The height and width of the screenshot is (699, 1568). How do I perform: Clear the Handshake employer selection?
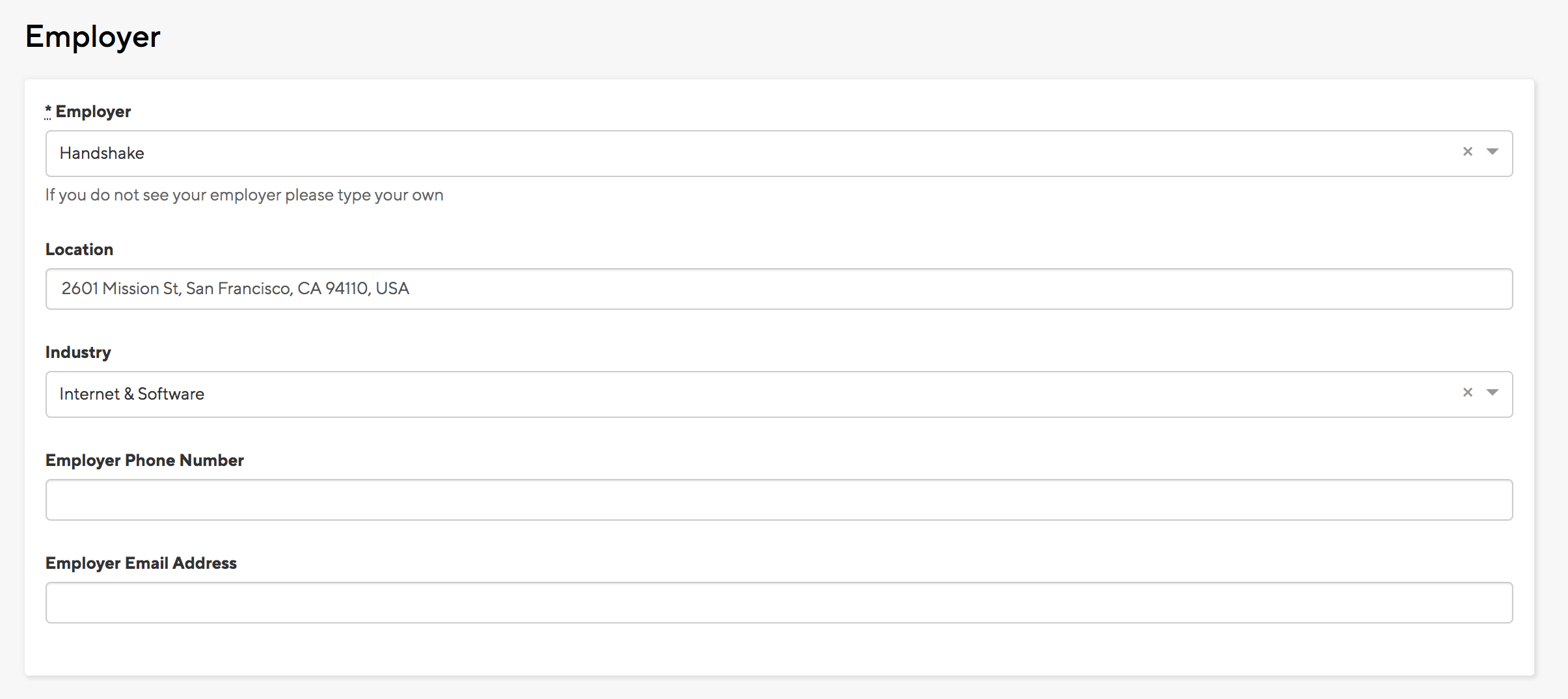1467,152
